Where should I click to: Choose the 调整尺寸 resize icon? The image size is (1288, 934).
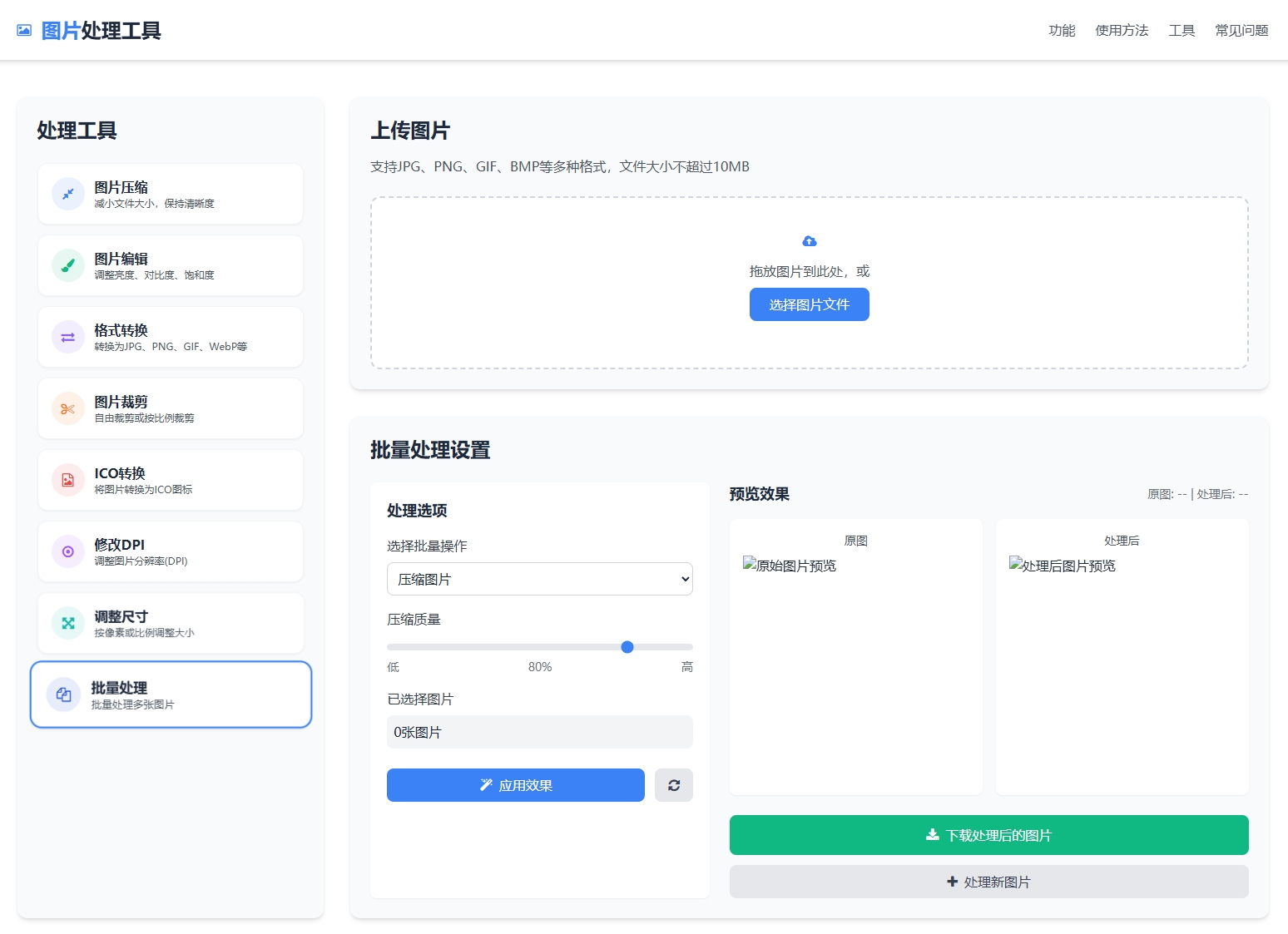pyautogui.click(x=68, y=623)
